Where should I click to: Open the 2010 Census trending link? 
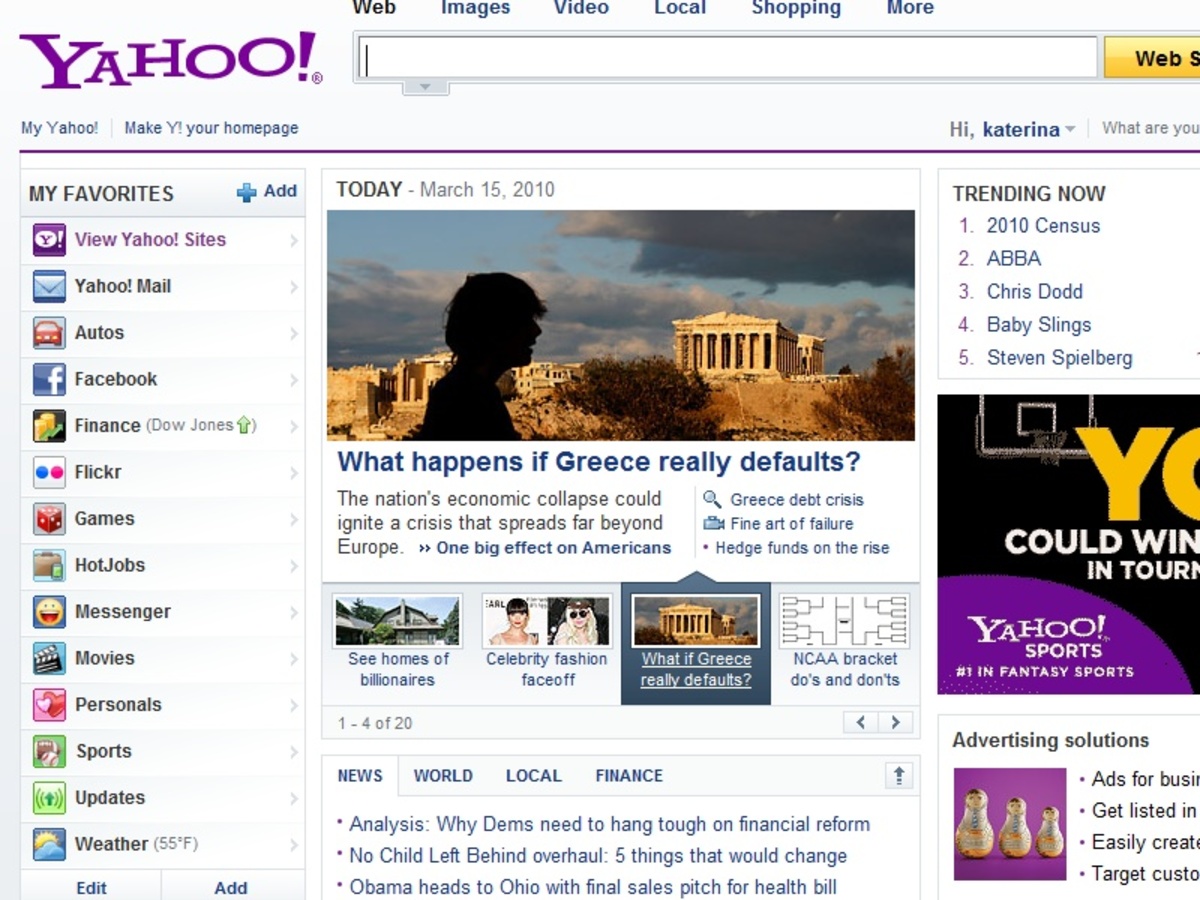coord(1043,226)
